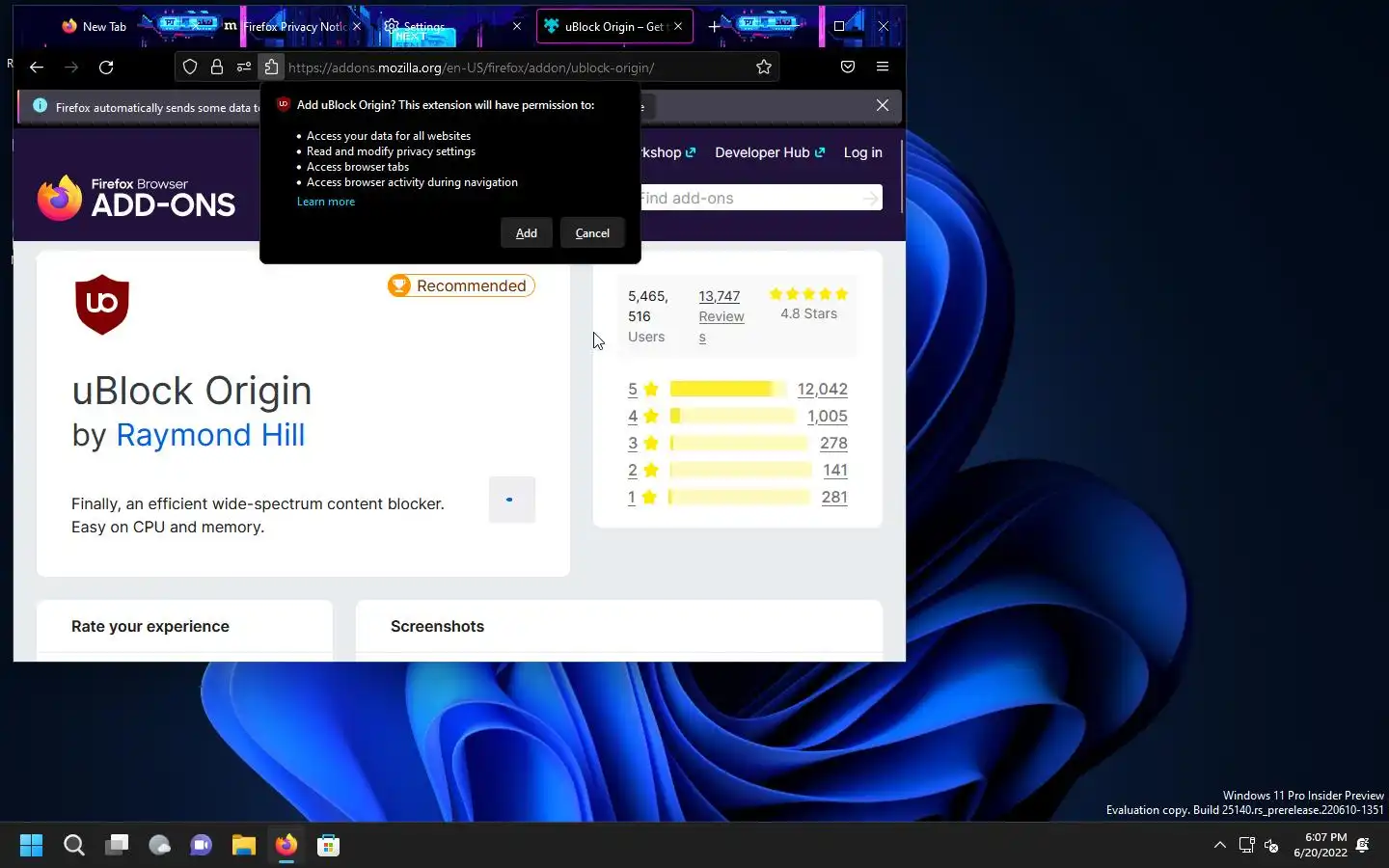Filter reviews by the 4-star row link
The height and width of the screenshot is (868, 1389).
(633, 416)
